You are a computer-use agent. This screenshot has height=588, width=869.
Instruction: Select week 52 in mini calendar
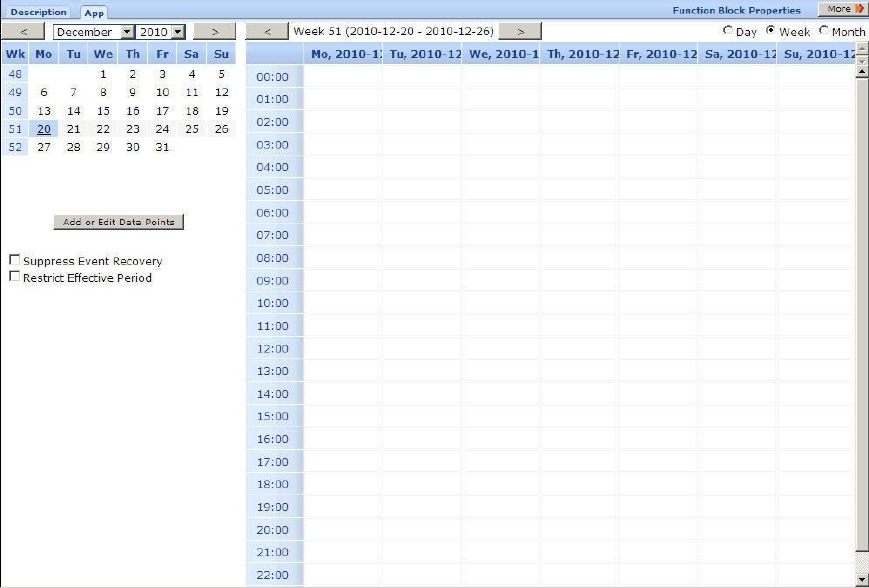point(15,147)
